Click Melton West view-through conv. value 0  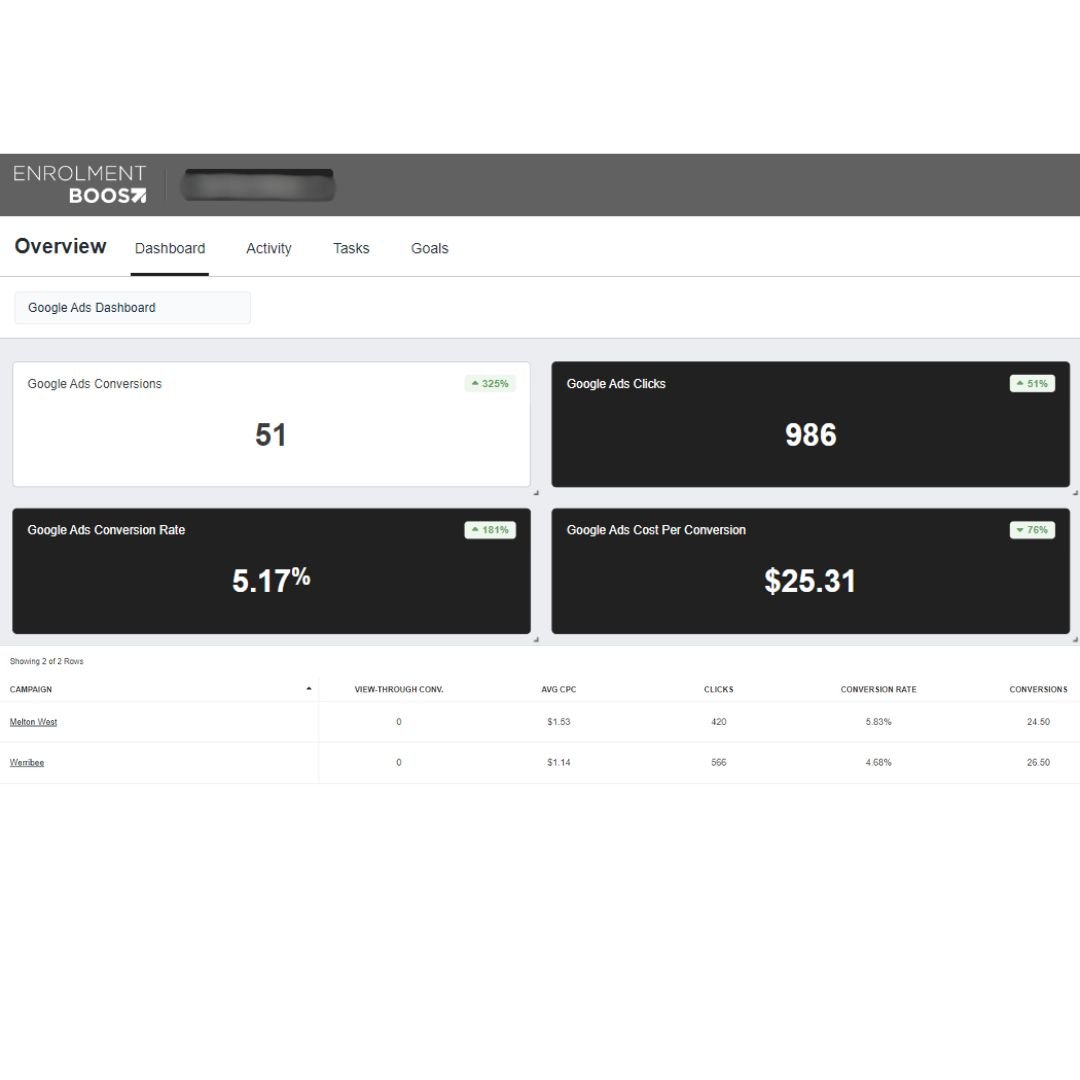coord(399,722)
